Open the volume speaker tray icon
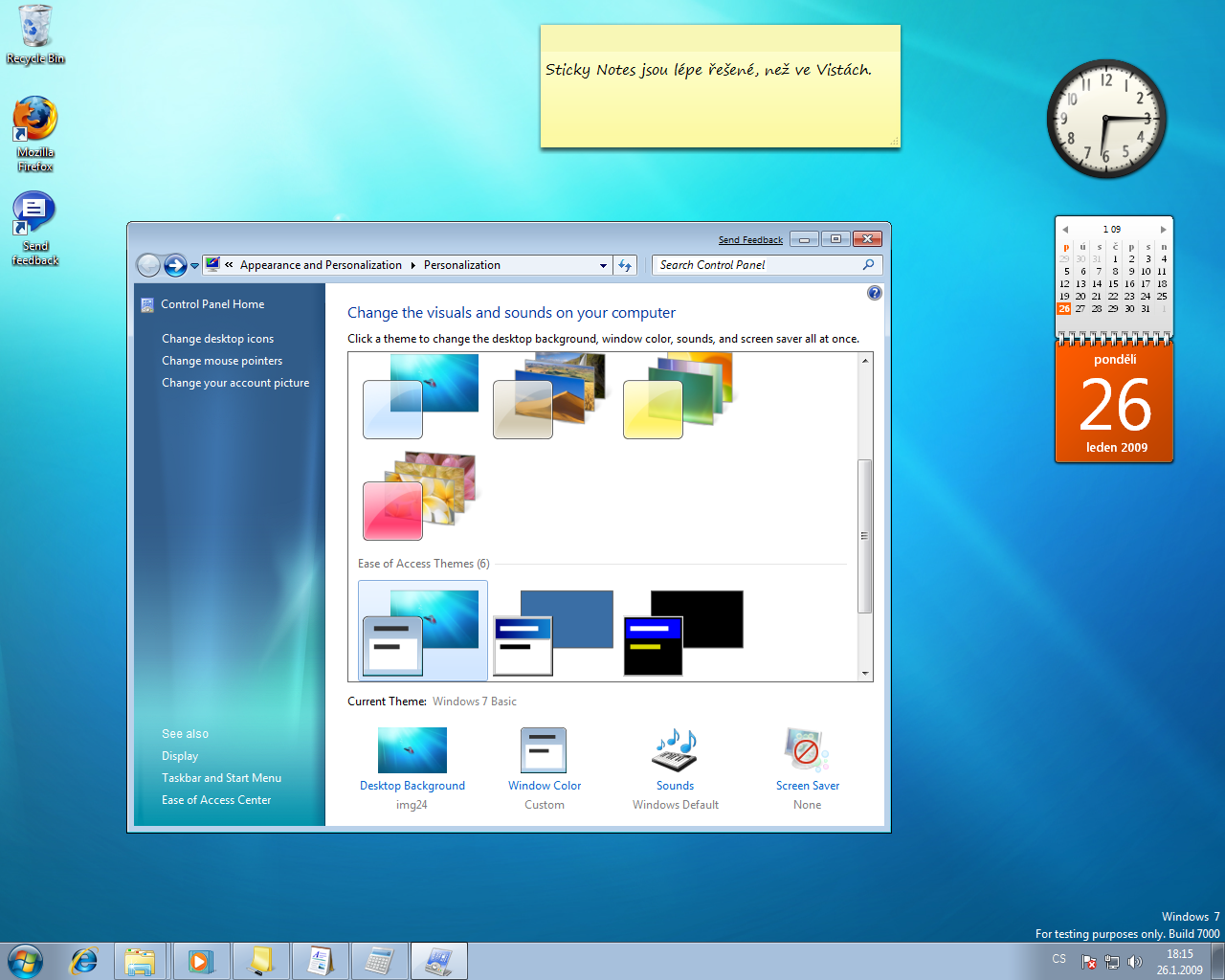Viewport: 1225px width, 980px height. pyautogui.click(x=1135, y=962)
